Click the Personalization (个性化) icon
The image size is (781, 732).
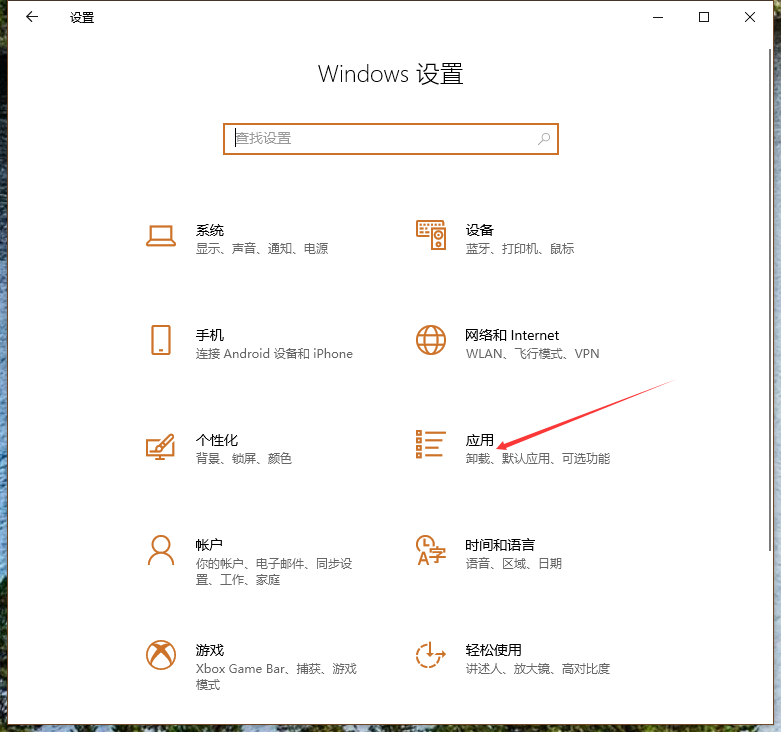tap(161, 445)
